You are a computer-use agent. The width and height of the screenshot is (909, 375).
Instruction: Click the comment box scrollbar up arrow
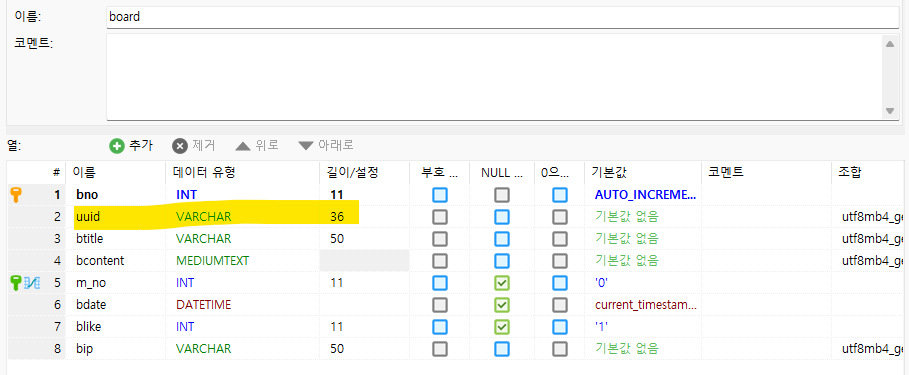coord(889,43)
